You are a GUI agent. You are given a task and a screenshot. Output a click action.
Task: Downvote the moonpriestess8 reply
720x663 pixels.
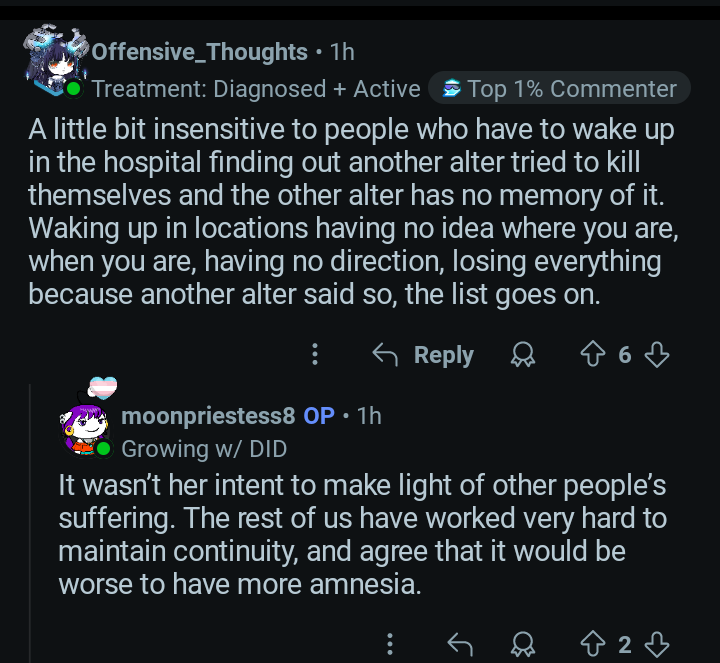pyautogui.click(x=657, y=643)
